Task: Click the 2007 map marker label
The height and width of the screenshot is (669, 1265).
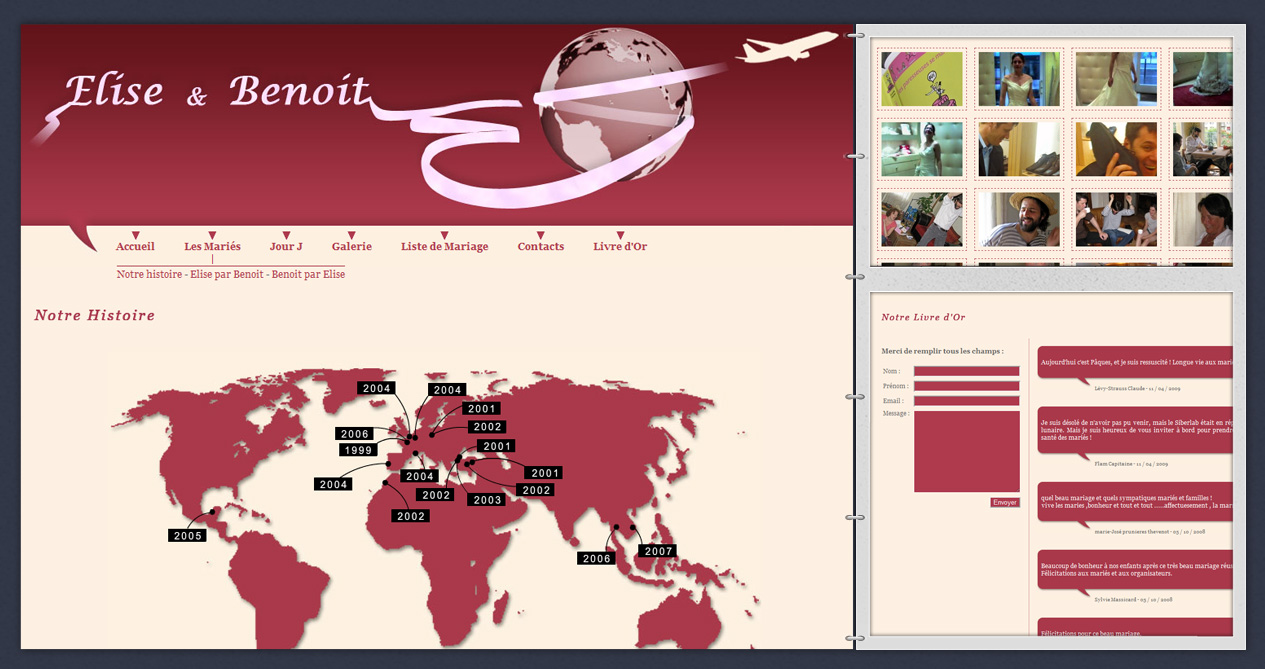Action: [x=658, y=551]
